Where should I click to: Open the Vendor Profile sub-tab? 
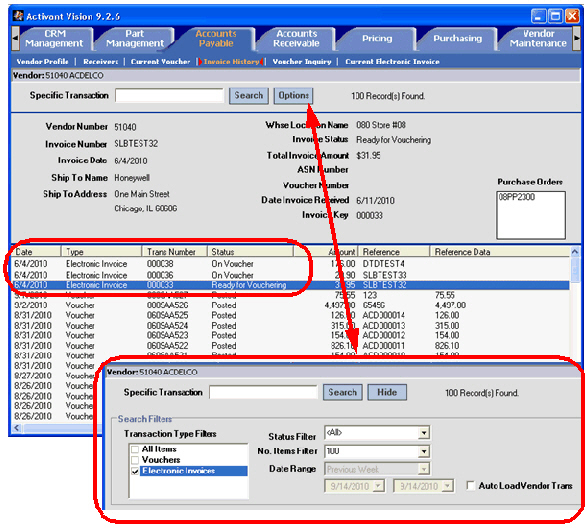pyautogui.click(x=42, y=61)
